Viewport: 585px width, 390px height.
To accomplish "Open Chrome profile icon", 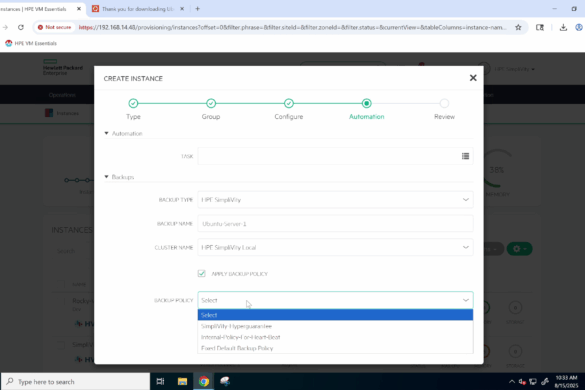I will tap(579, 27).
